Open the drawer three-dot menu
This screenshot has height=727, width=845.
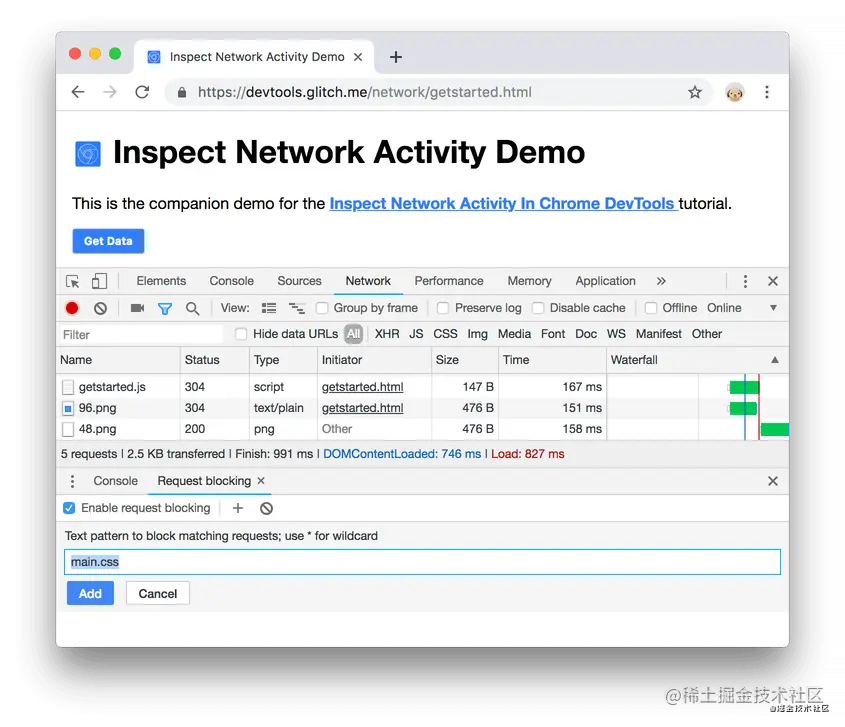72,481
